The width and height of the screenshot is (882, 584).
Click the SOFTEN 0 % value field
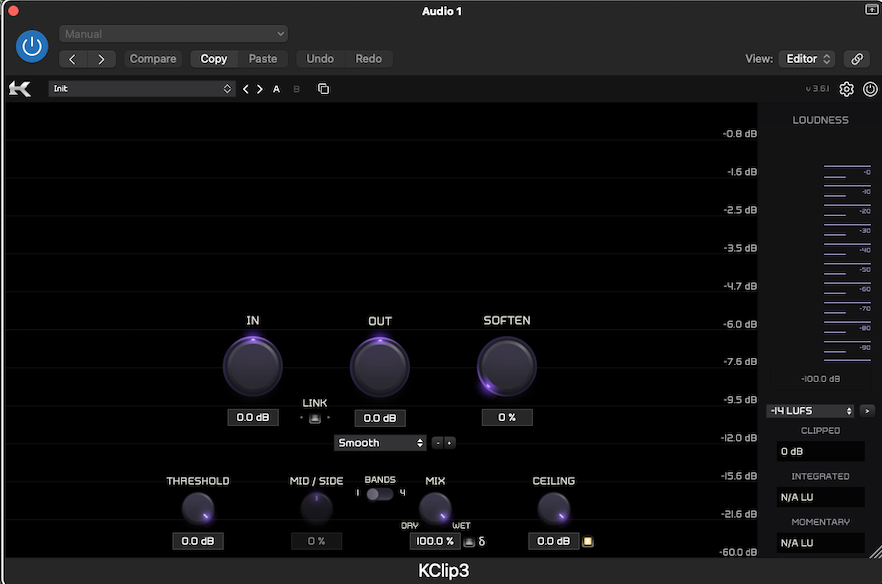(x=507, y=417)
